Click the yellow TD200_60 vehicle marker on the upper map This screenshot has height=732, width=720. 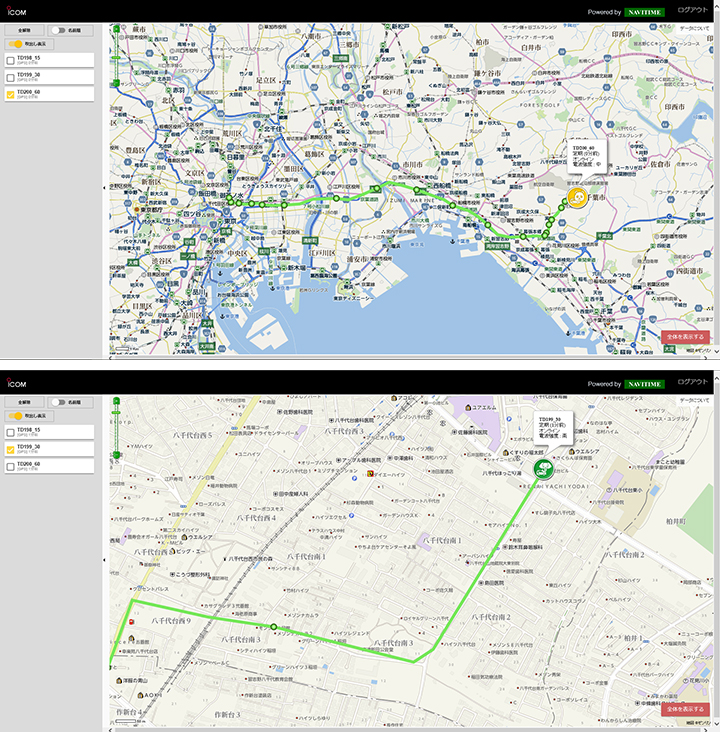(x=576, y=199)
